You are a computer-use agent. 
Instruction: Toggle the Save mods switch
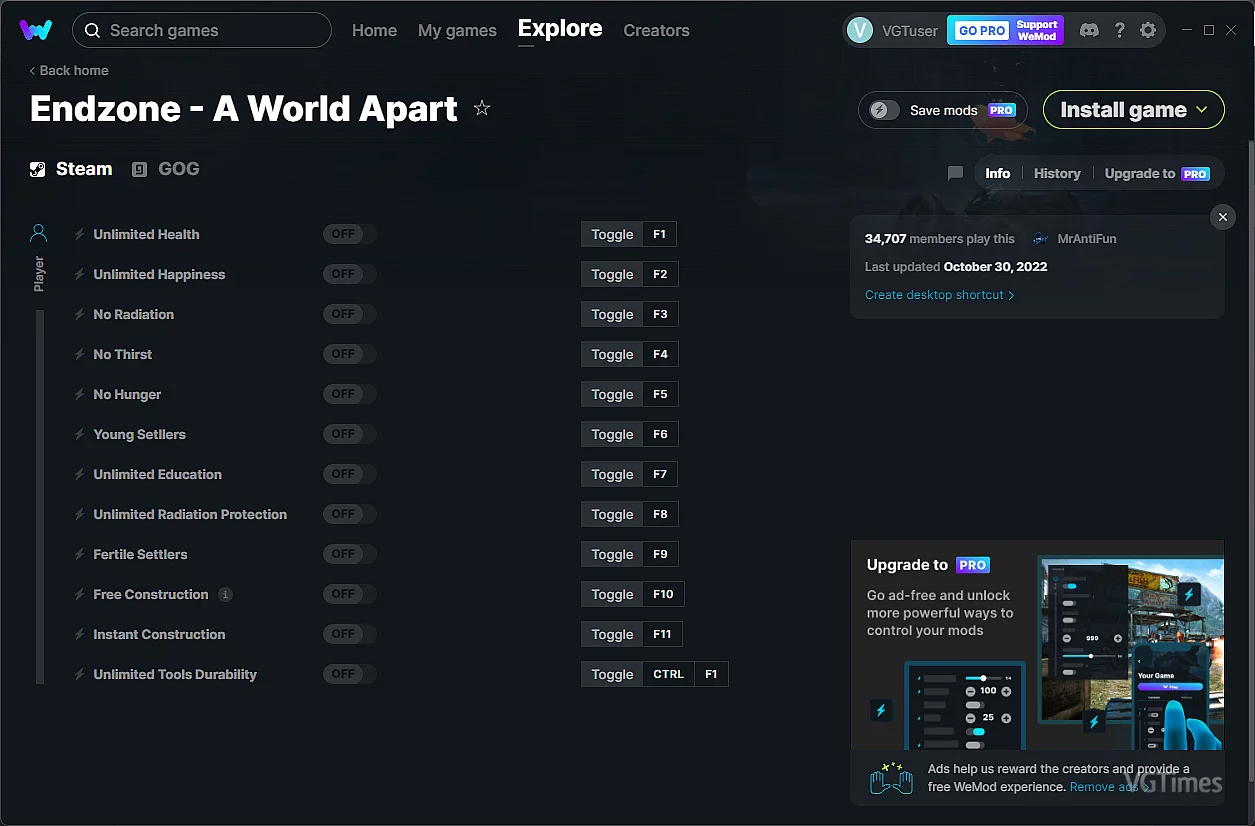point(884,110)
